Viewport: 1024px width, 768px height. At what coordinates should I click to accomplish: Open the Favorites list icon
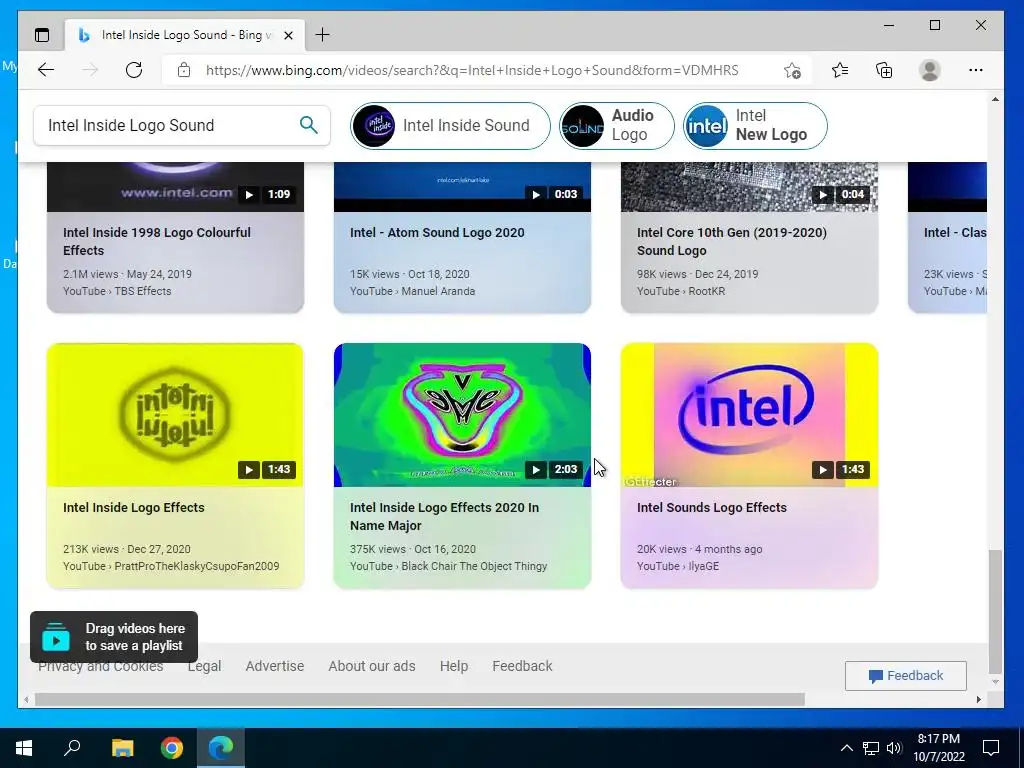840,70
